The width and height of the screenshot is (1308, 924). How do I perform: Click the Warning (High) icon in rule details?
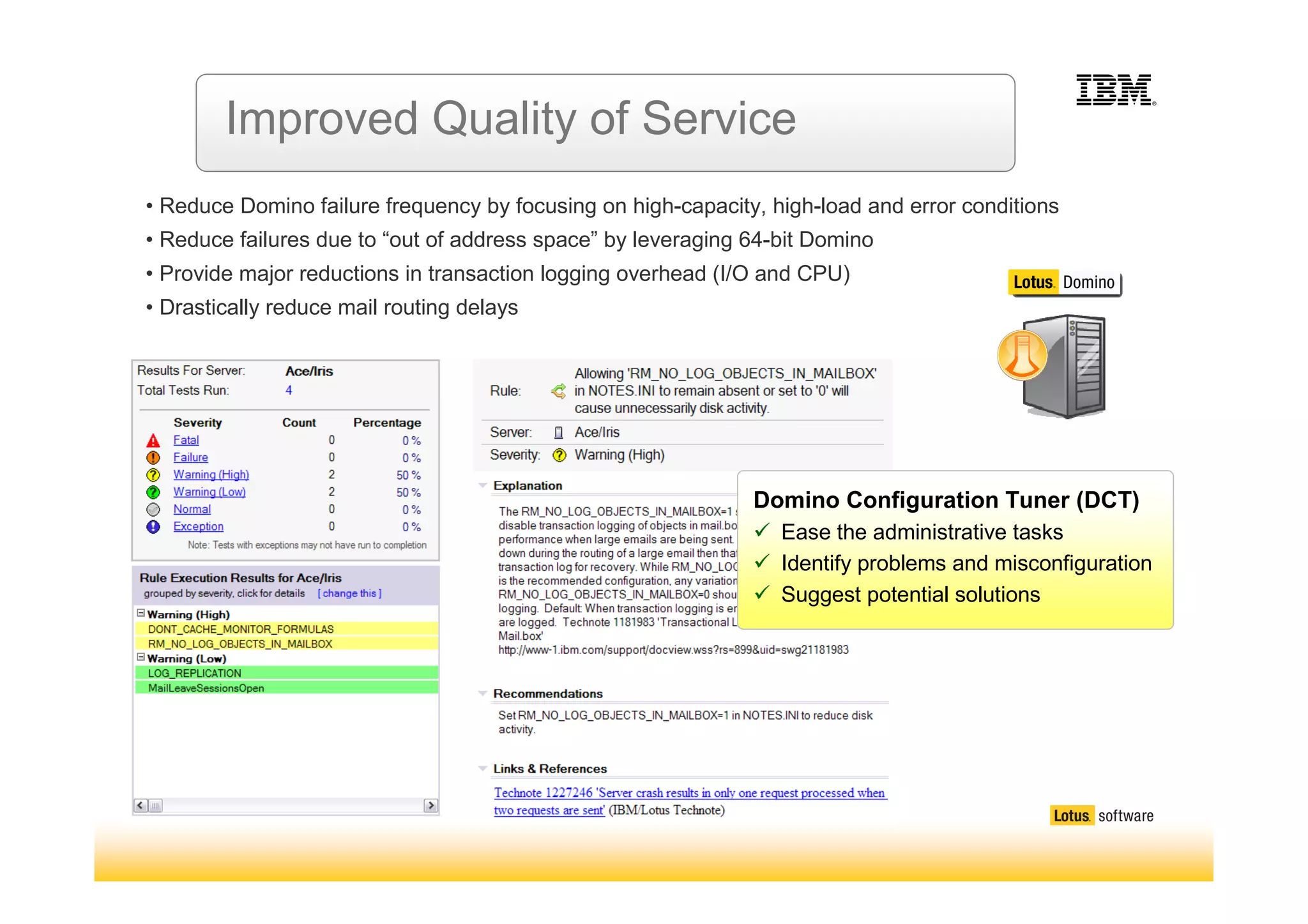click(559, 455)
